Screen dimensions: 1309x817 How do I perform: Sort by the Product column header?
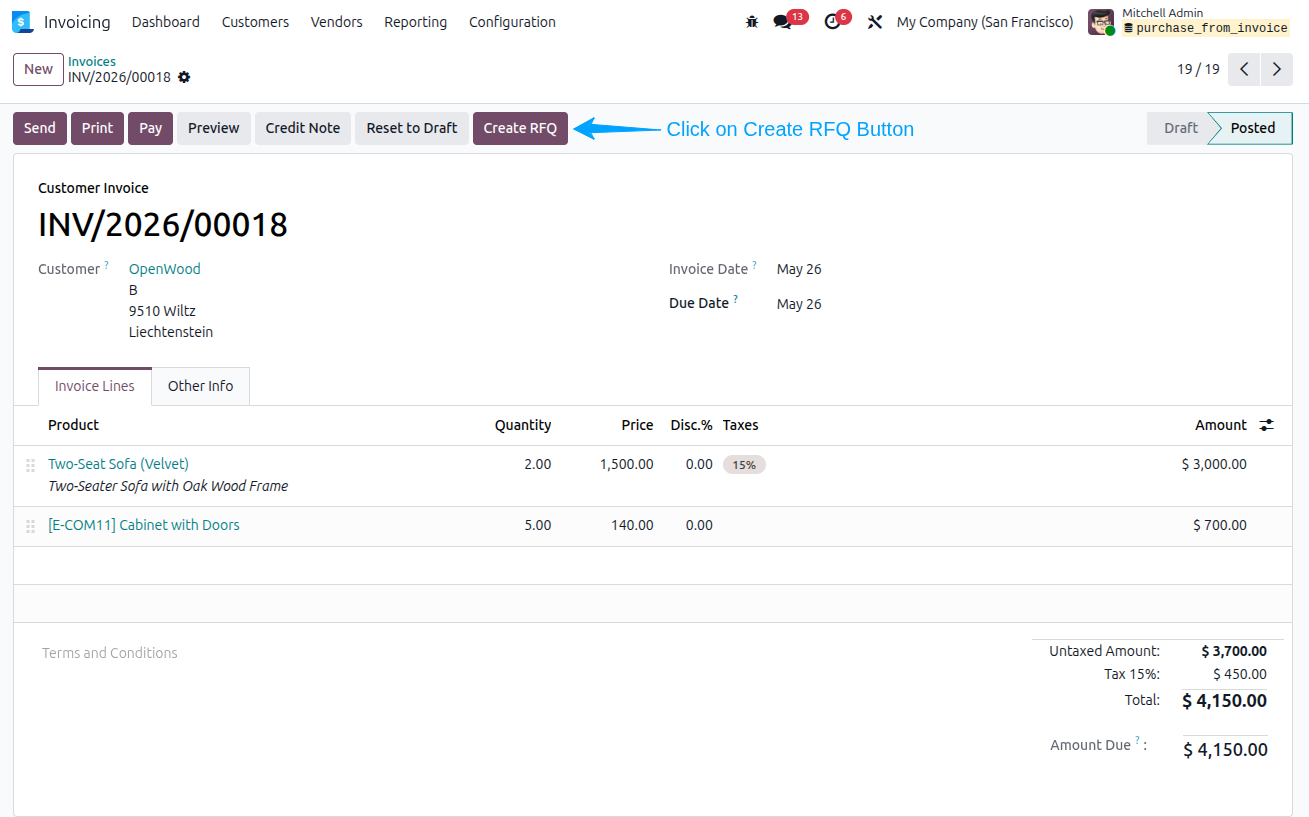tap(74, 425)
